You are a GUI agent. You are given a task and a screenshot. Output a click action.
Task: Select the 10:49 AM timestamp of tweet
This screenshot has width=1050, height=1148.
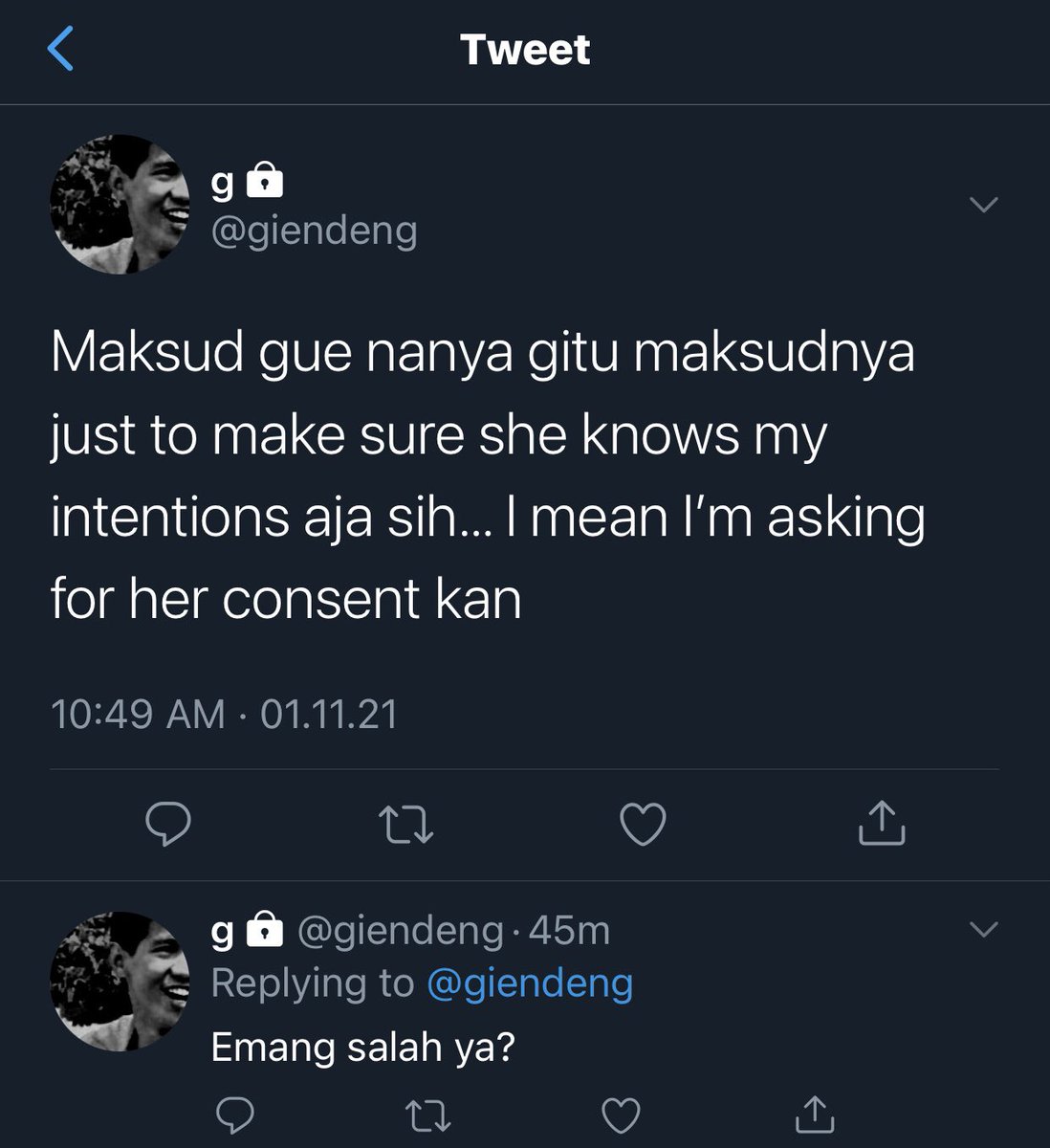click(x=138, y=715)
